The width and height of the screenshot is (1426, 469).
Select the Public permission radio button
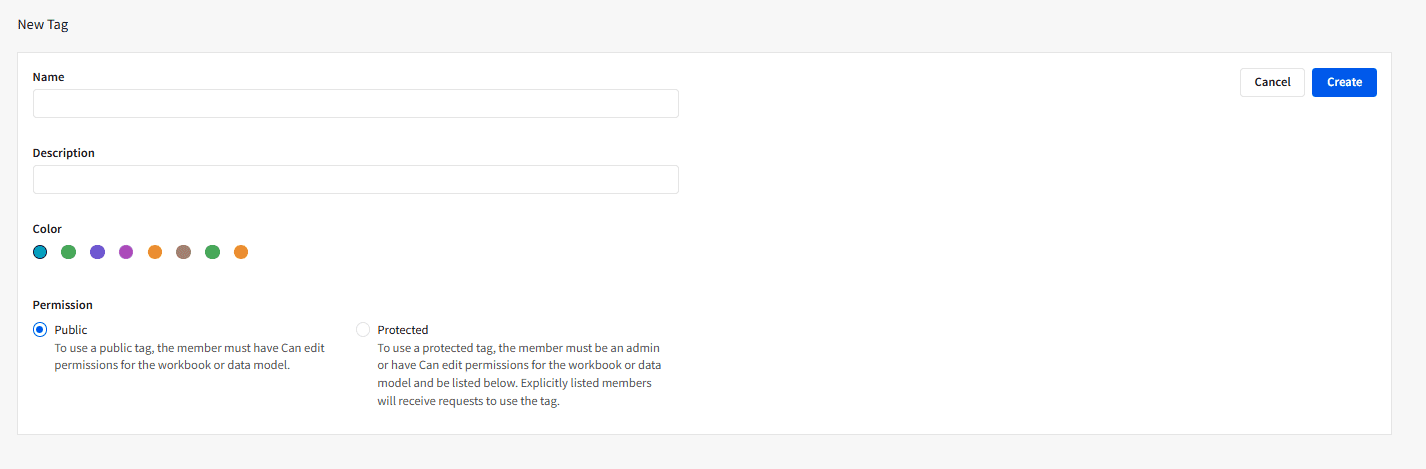40,330
